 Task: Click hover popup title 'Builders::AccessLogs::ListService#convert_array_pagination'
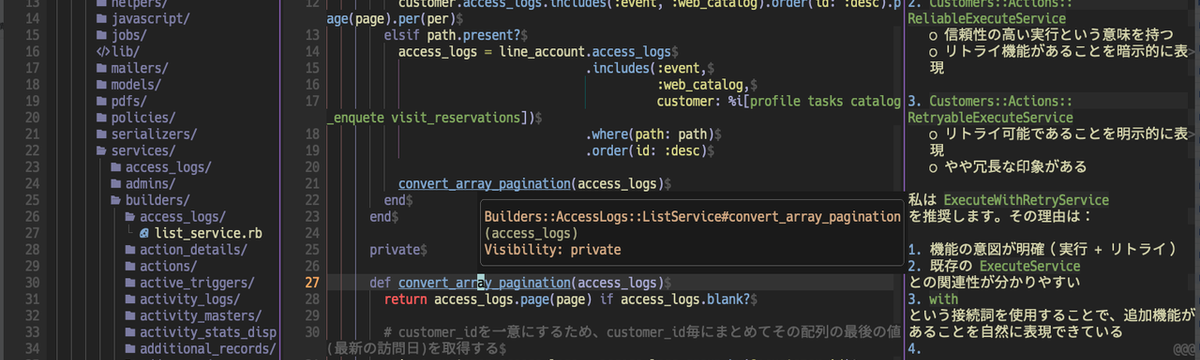click(x=692, y=217)
